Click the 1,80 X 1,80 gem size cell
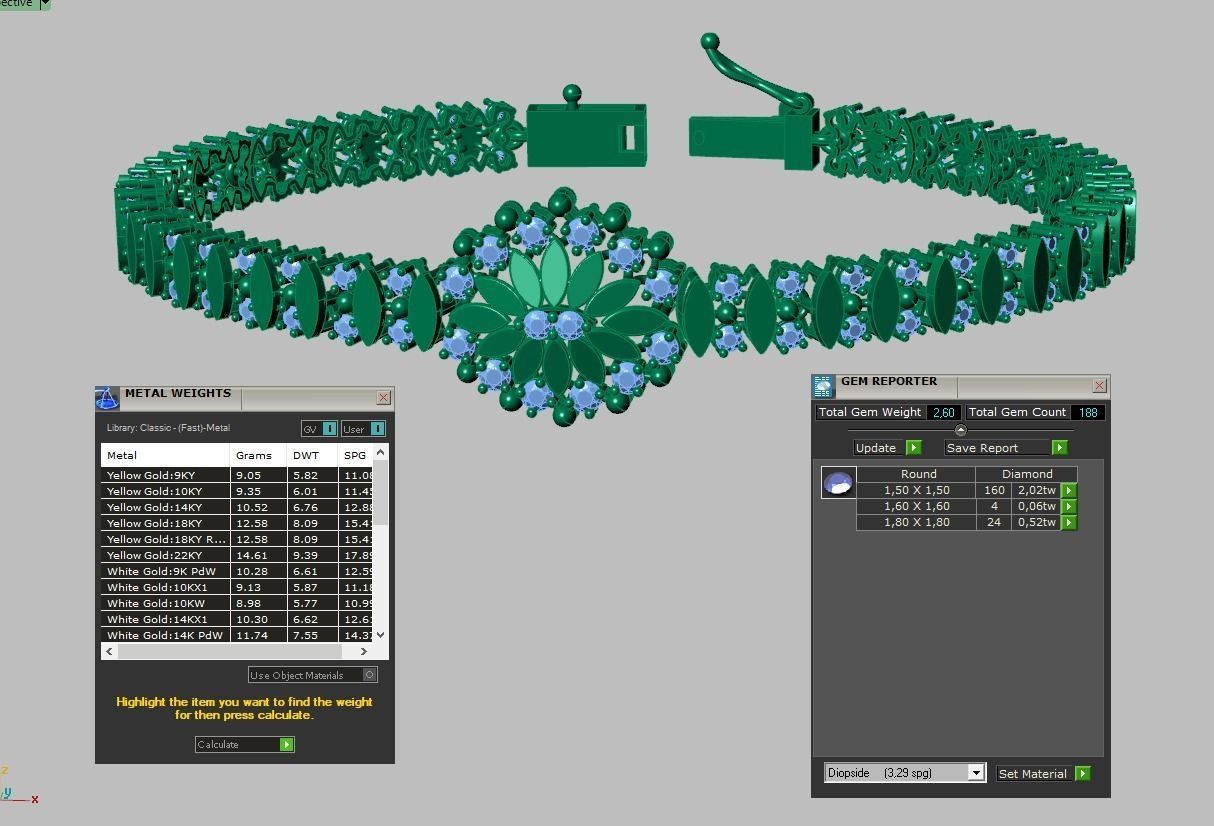Viewport: 1214px width, 826px height. coord(916,522)
